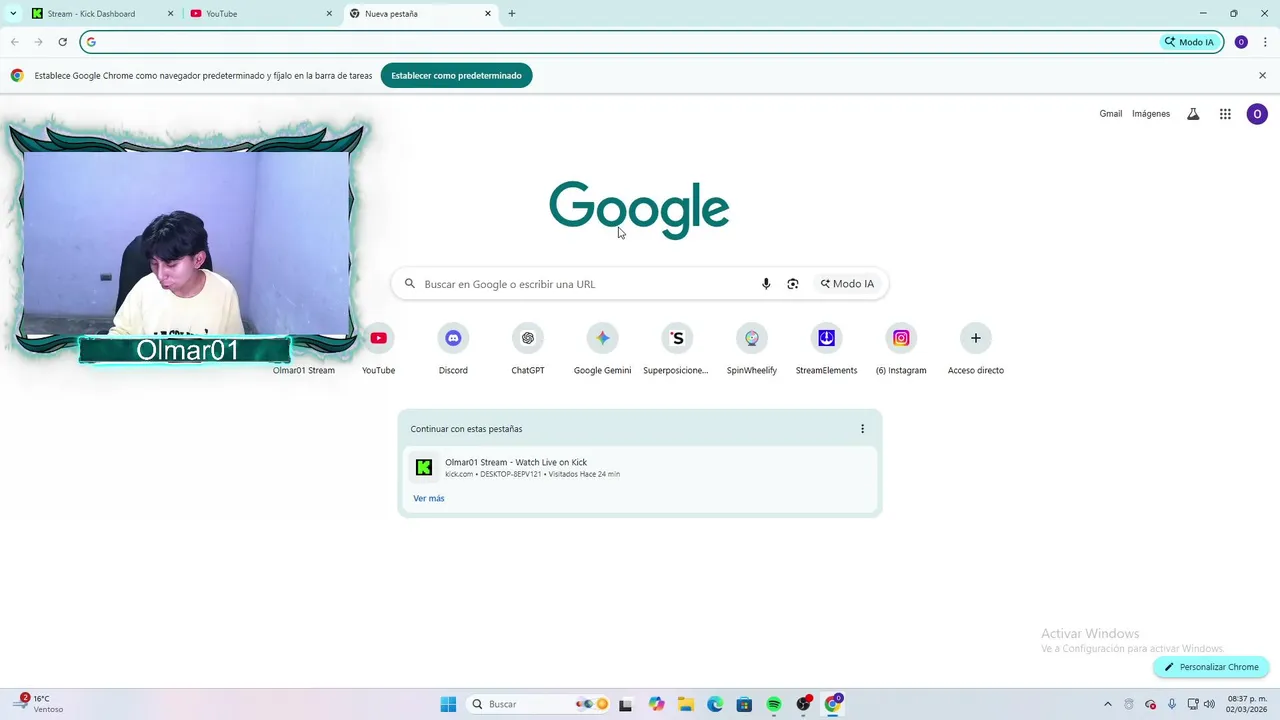Screen dimensions: 1280x720
Task: Open the Olmar01 Stream shortcut label
Action: coord(304,370)
